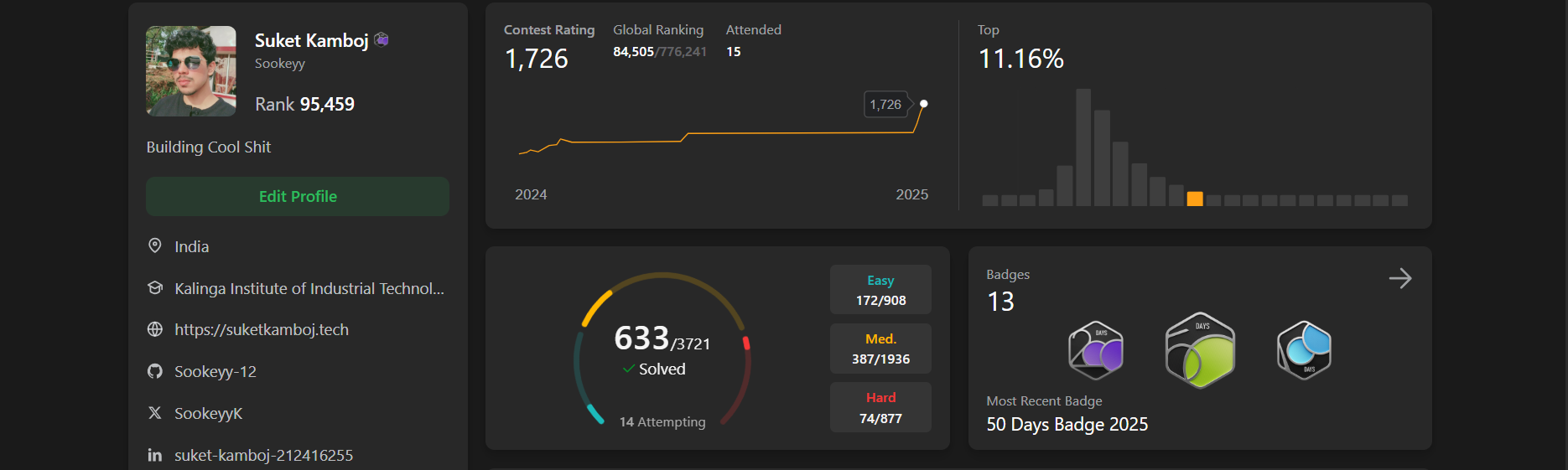This screenshot has width=1568, height=470.
Task: Click the LinkedIn icon beside suket-kamboj-212416255
Action: pyautogui.click(x=155, y=455)
